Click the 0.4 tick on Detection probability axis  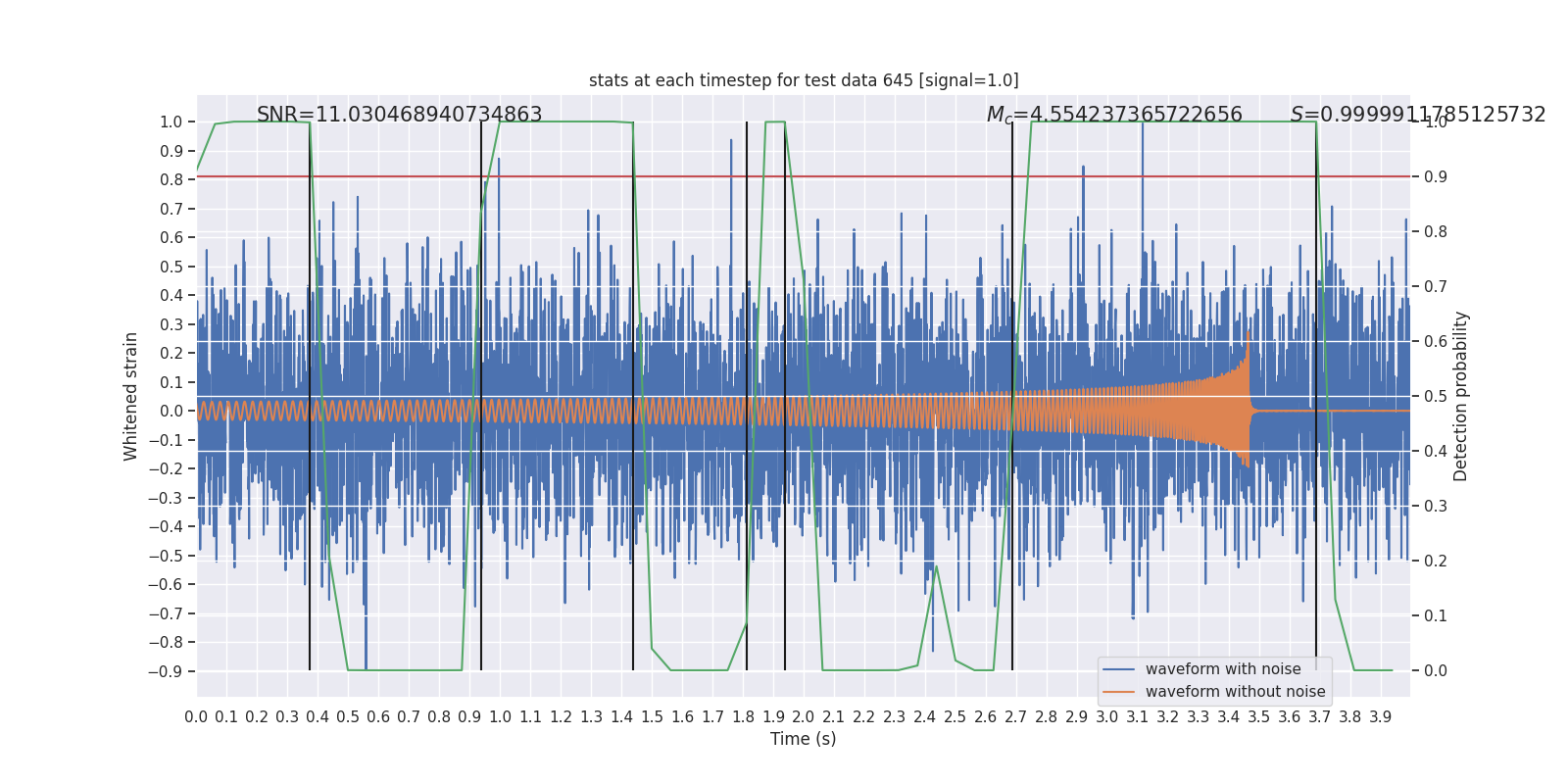click(1436, 452)
